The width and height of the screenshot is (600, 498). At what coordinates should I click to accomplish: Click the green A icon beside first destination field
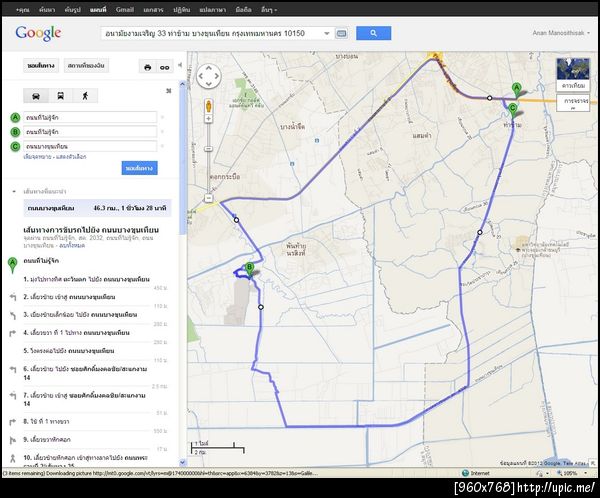(x=15, y=118)
